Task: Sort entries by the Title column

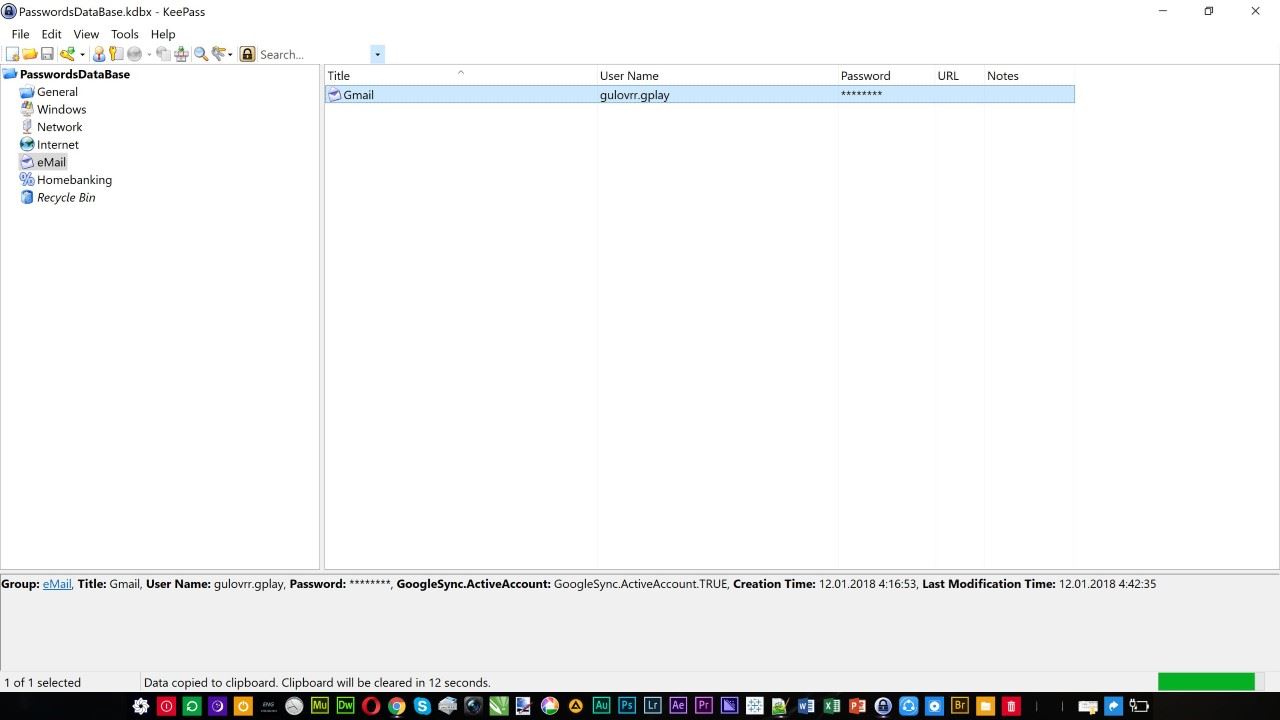Action: coord(461,76)
